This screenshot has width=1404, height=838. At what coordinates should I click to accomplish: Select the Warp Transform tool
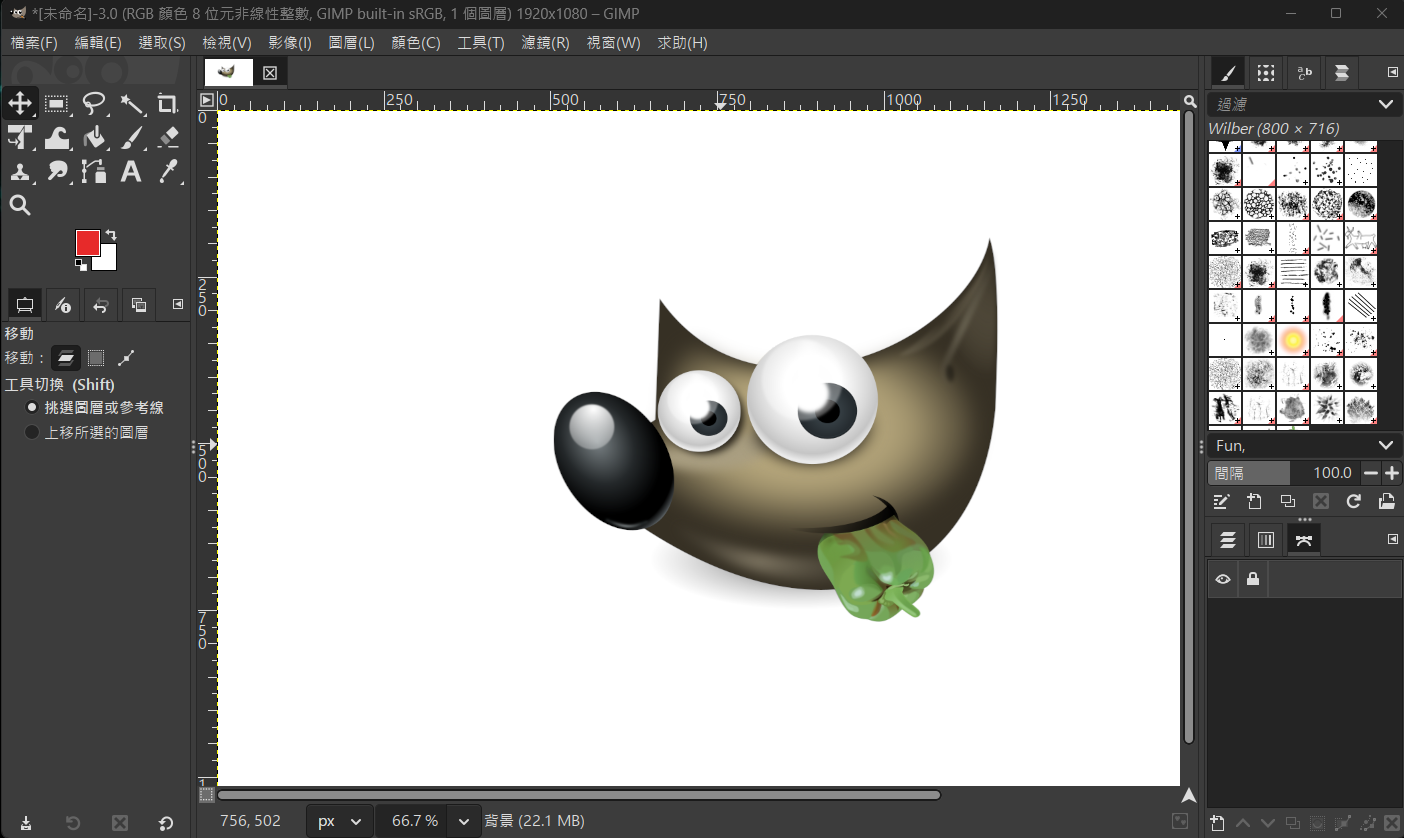(57, 137)
